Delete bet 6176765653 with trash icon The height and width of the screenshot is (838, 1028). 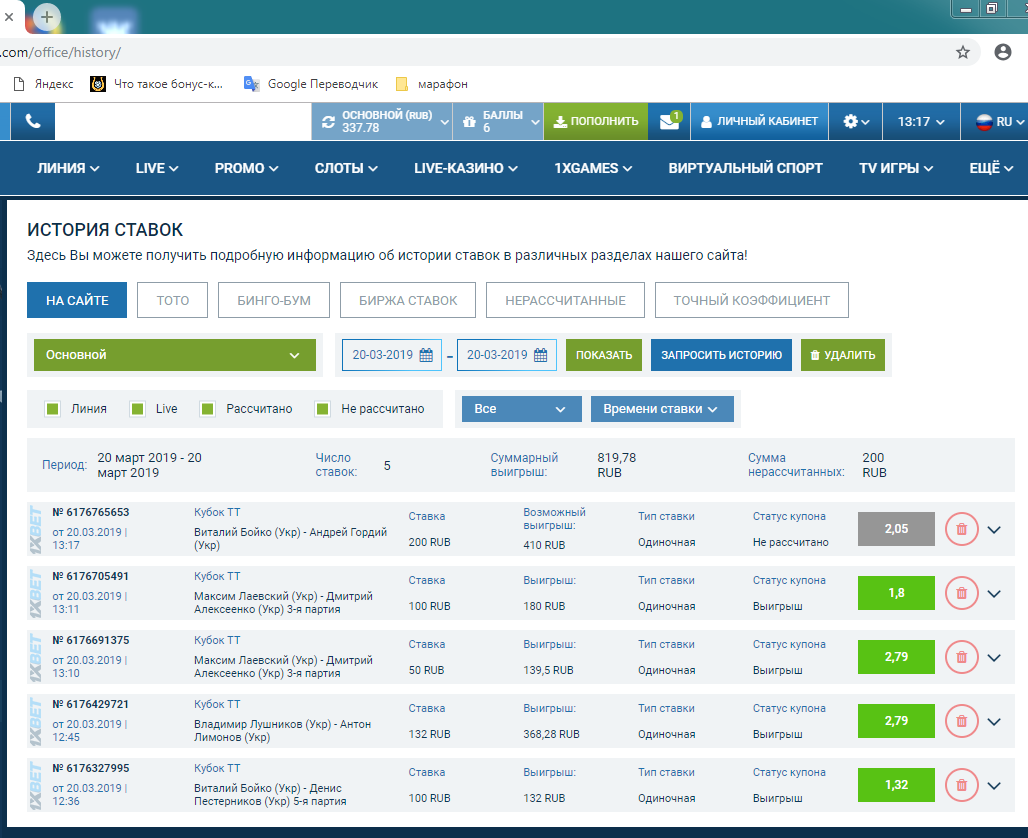(x=961, y=529)
